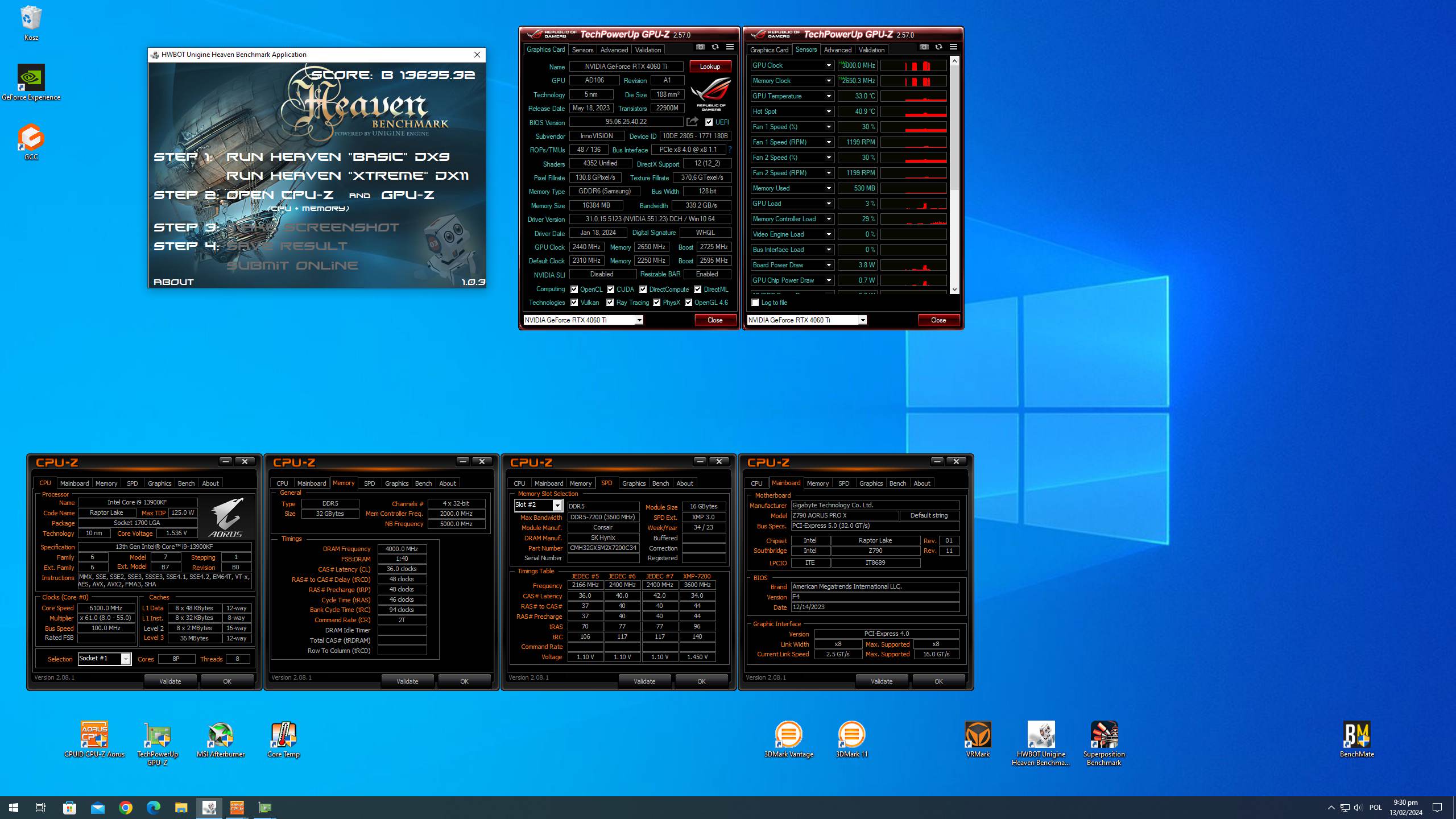Launch CPUID CPU-Z Aorus shortcut
The width and height of the screenshot is (1456, 819).
(x=94, y=739)
